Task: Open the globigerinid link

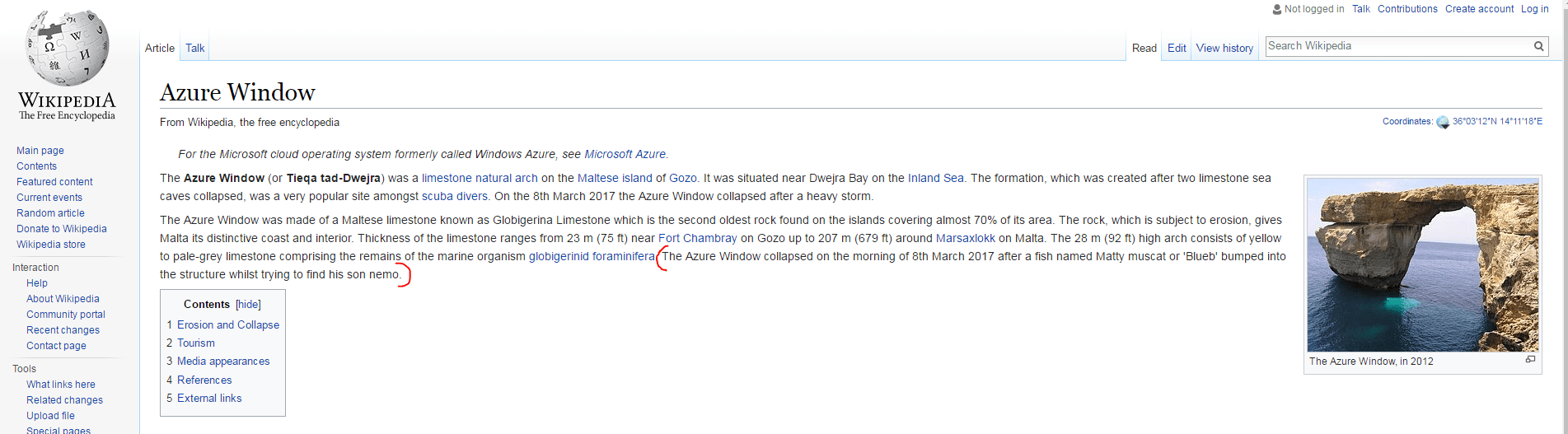Action: pos(559,256)
